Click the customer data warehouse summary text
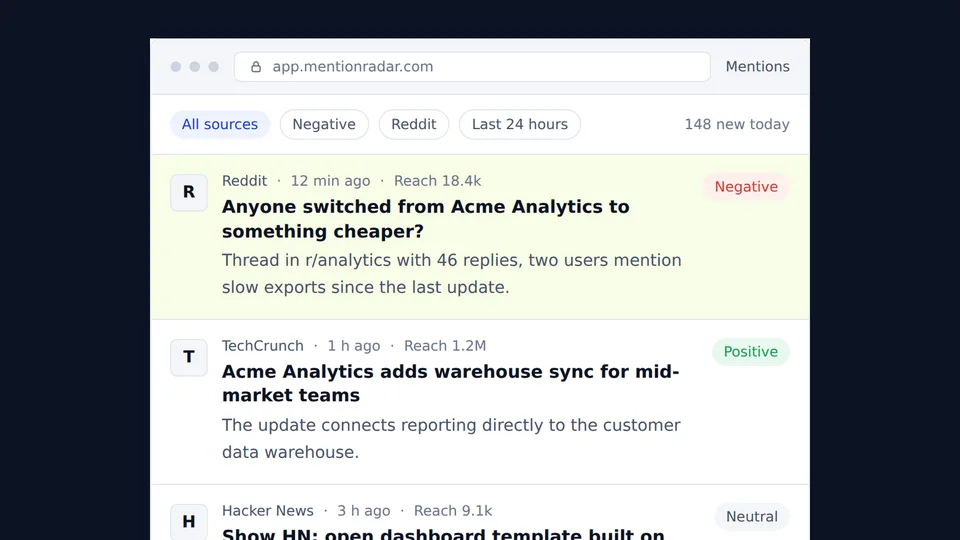Image resolution: width=960 pixels, height=540 pixels. pyautogui.click(x=451, y=438)
